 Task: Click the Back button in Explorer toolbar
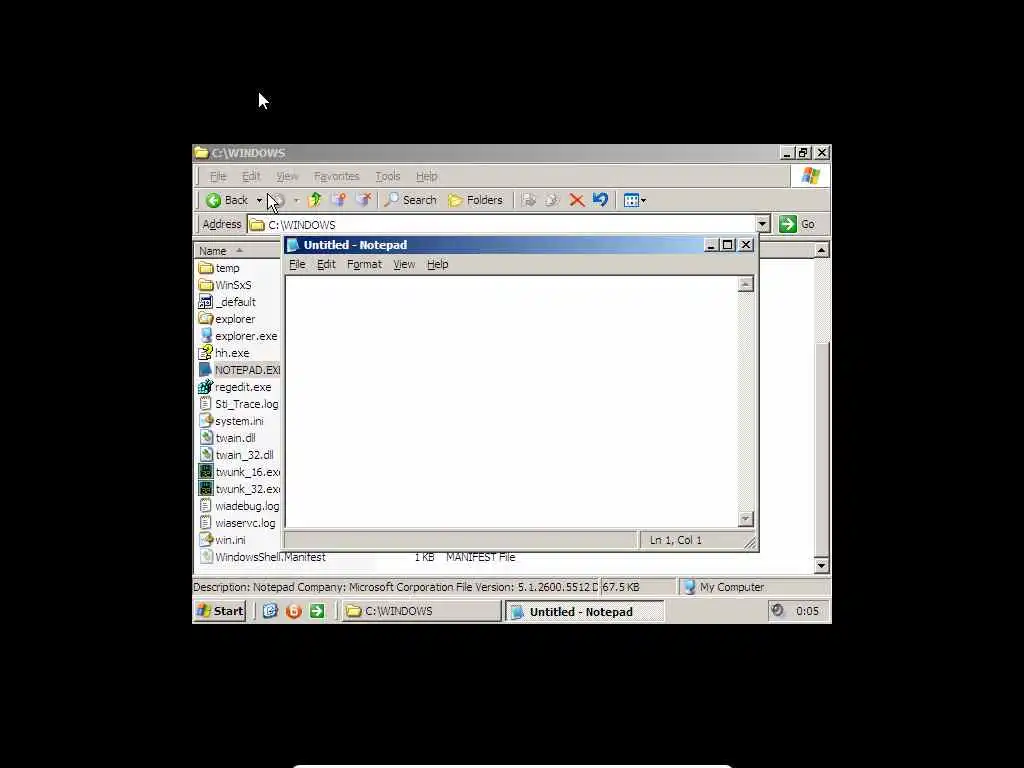coord(227,200)
